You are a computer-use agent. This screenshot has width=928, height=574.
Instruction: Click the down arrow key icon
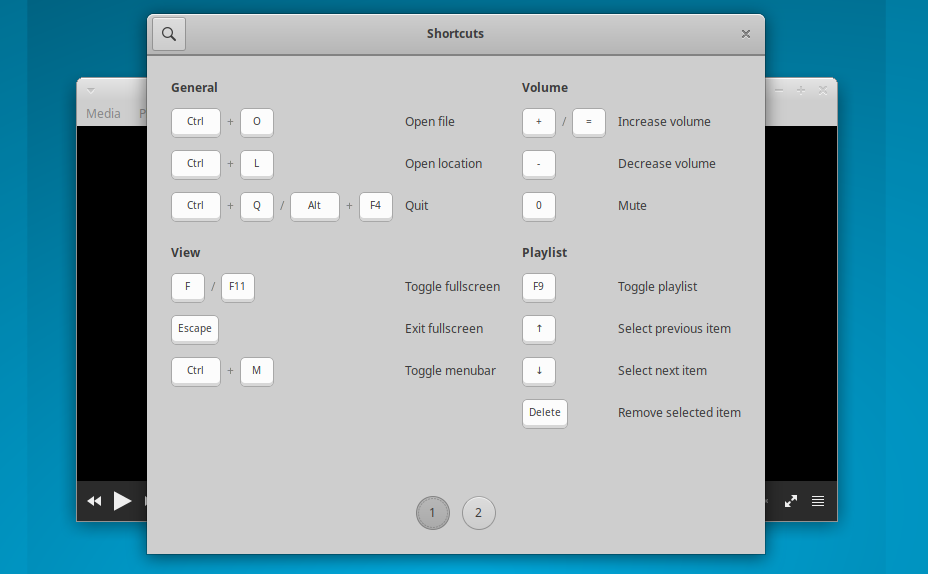tap(539, 371)
